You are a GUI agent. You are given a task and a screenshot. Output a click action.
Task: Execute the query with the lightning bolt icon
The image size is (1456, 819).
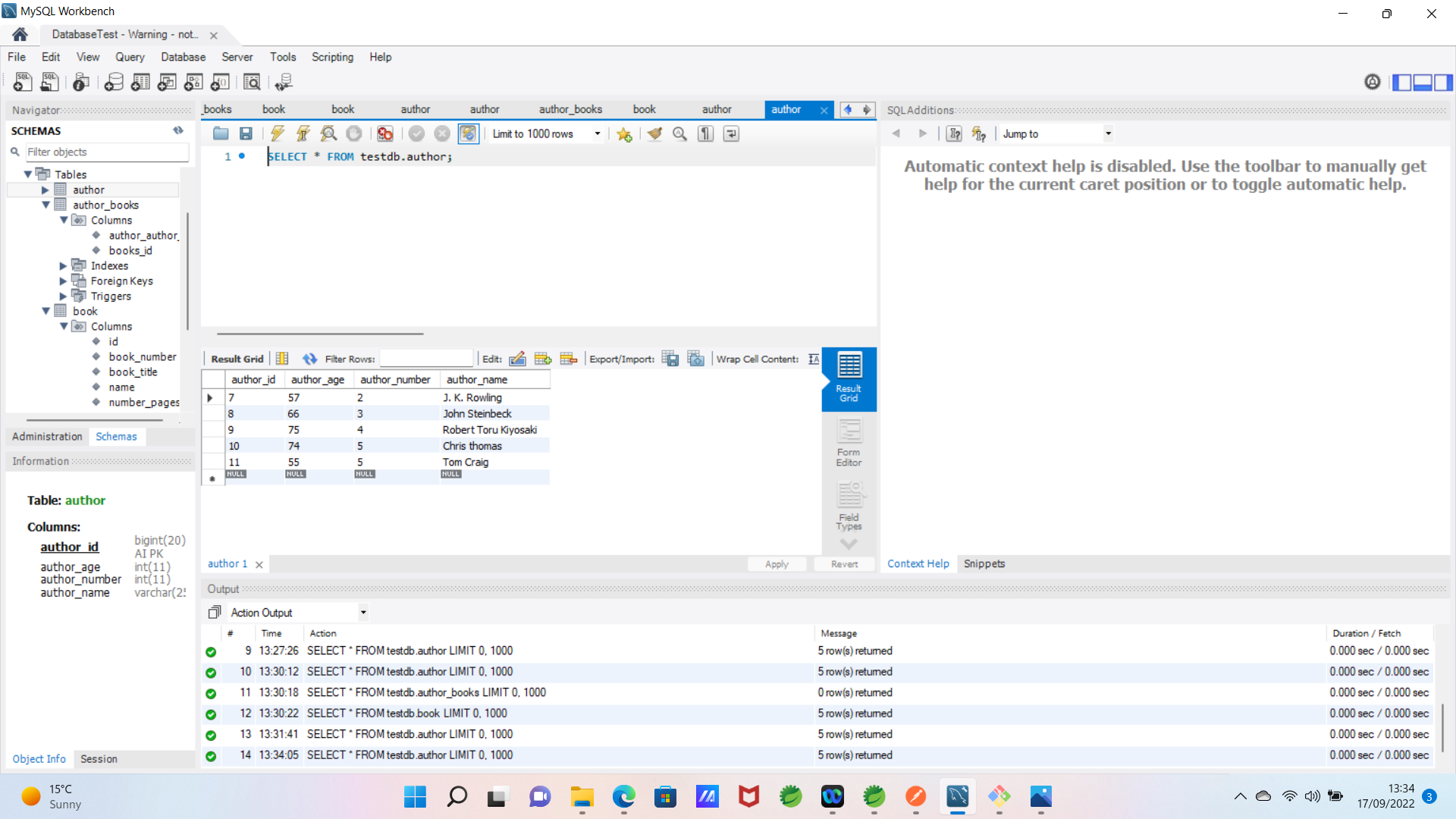(278, 134)
